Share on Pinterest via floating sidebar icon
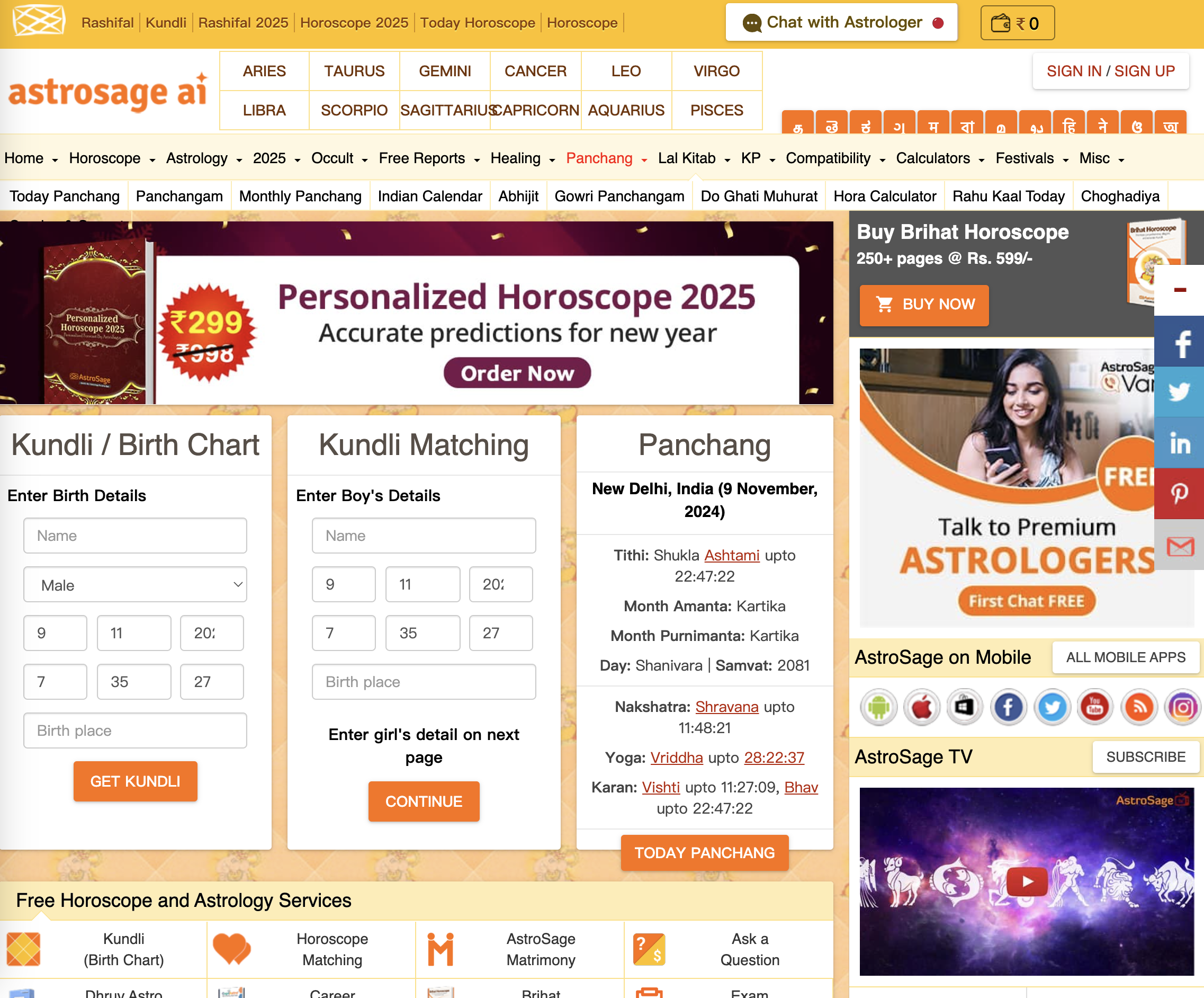The image size is (1204, 998). point(1180,494)
